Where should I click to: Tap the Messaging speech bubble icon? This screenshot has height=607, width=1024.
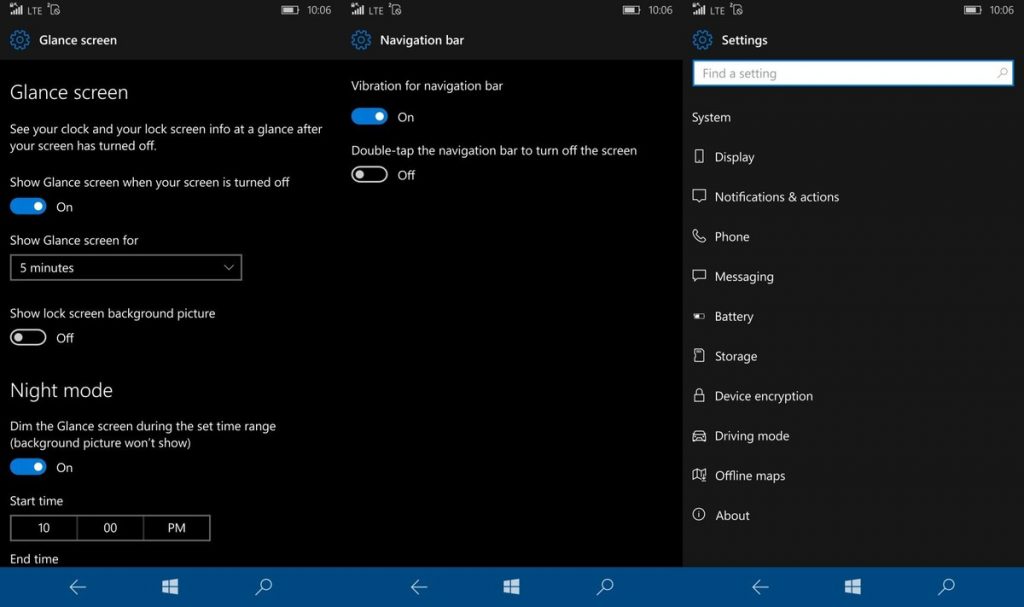click(x=699, y=276)
